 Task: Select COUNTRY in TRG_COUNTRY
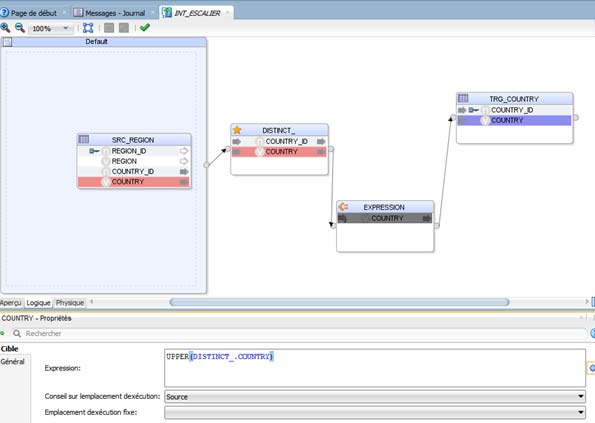click(515, 120)
